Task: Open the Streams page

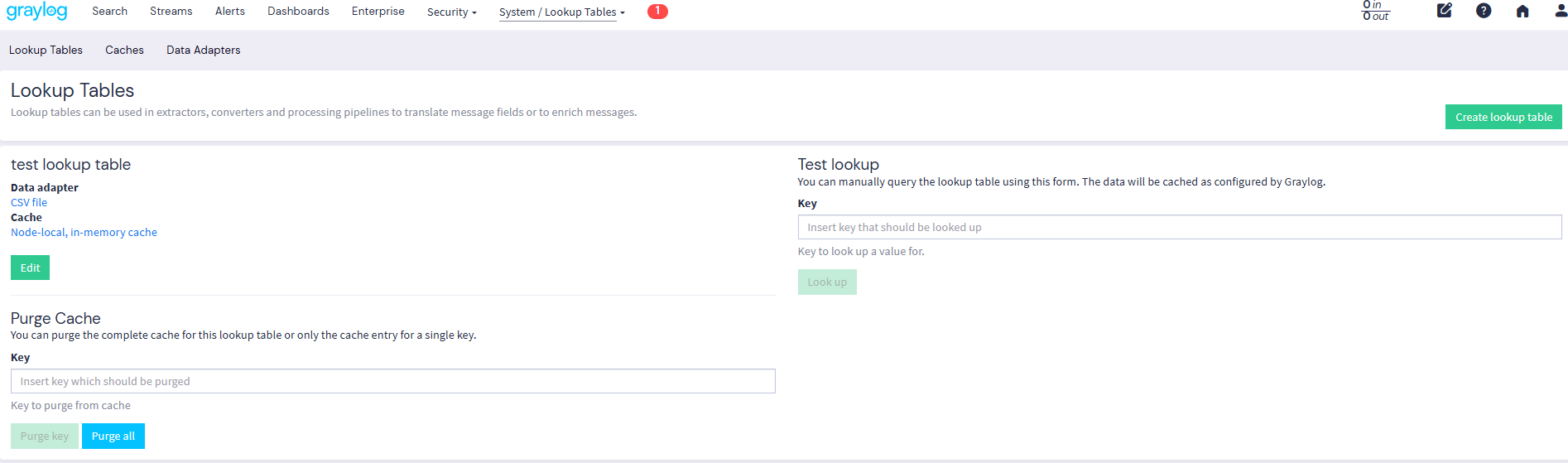Action: (x=171, y=12)
